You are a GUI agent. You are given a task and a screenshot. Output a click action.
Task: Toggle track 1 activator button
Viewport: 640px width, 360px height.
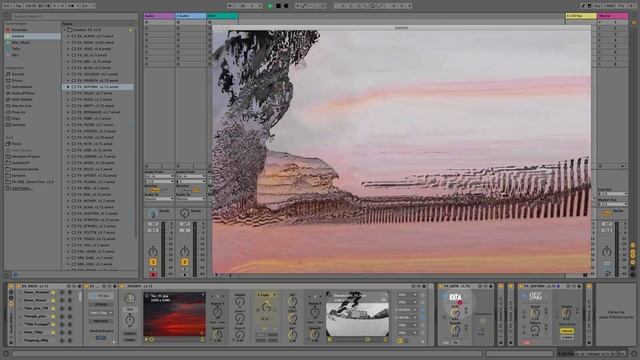point(153,262)
